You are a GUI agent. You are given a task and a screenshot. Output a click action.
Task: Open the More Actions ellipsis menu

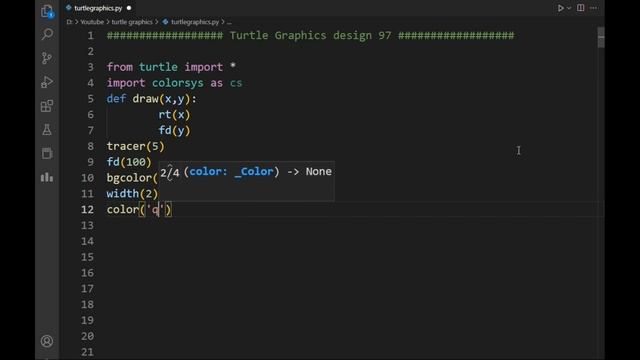click(593, 8)
